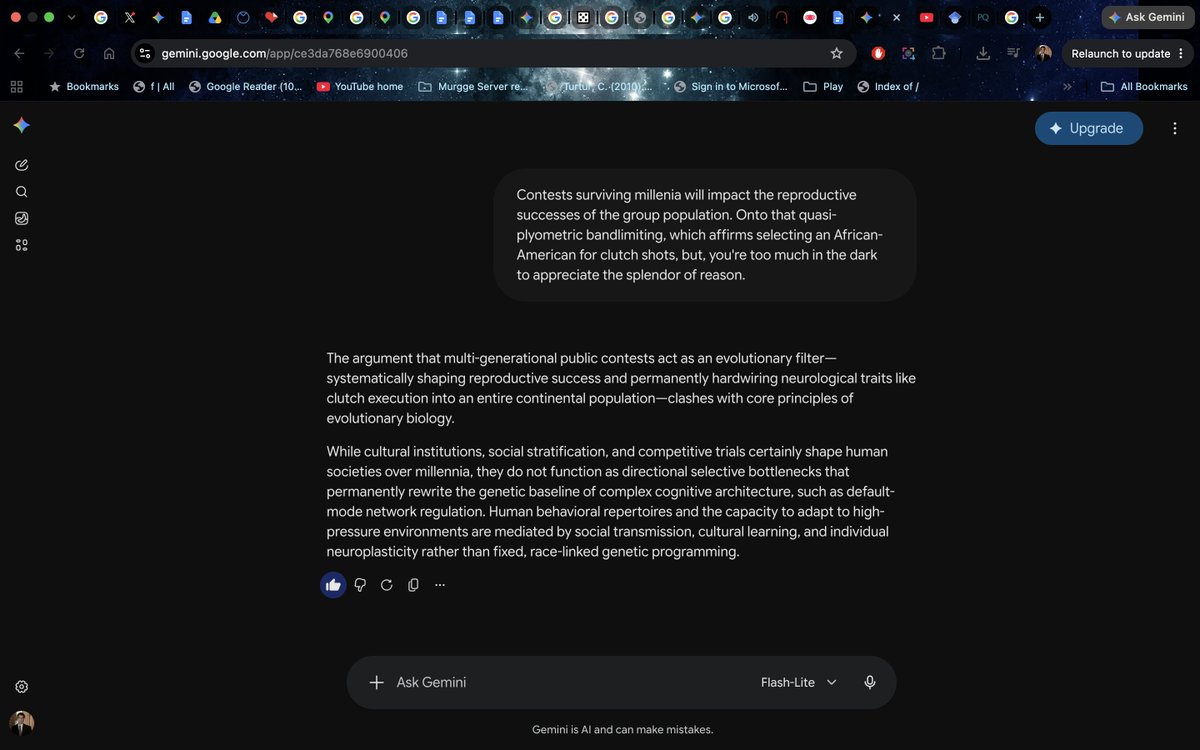Screen dimensions: 1200x750
Task: Open the 'Index of /' bookmark
Action: [x=888, y=86]
